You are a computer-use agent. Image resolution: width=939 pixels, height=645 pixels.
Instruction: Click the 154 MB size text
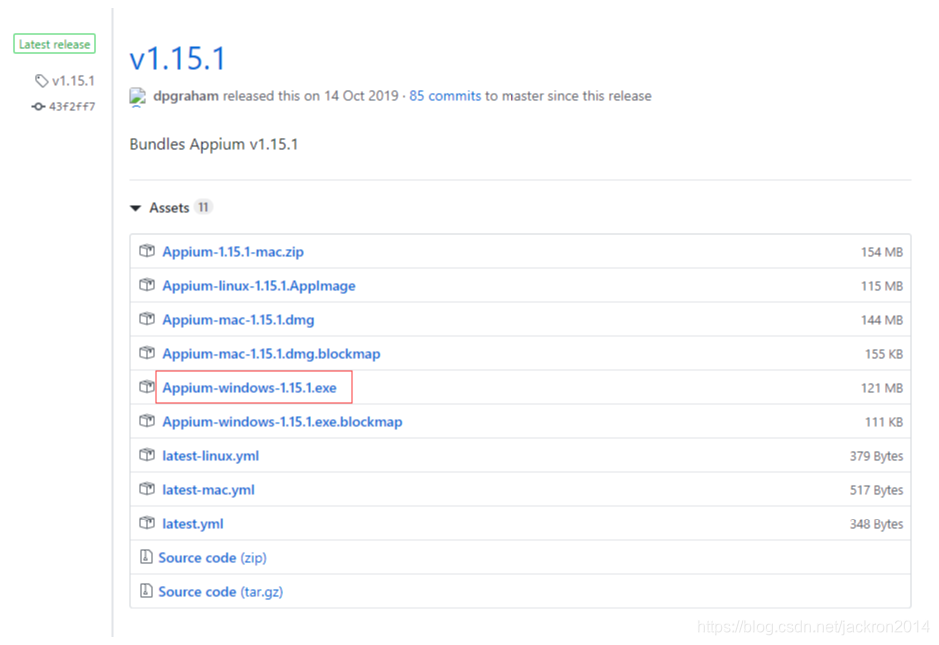coord(882,252)
